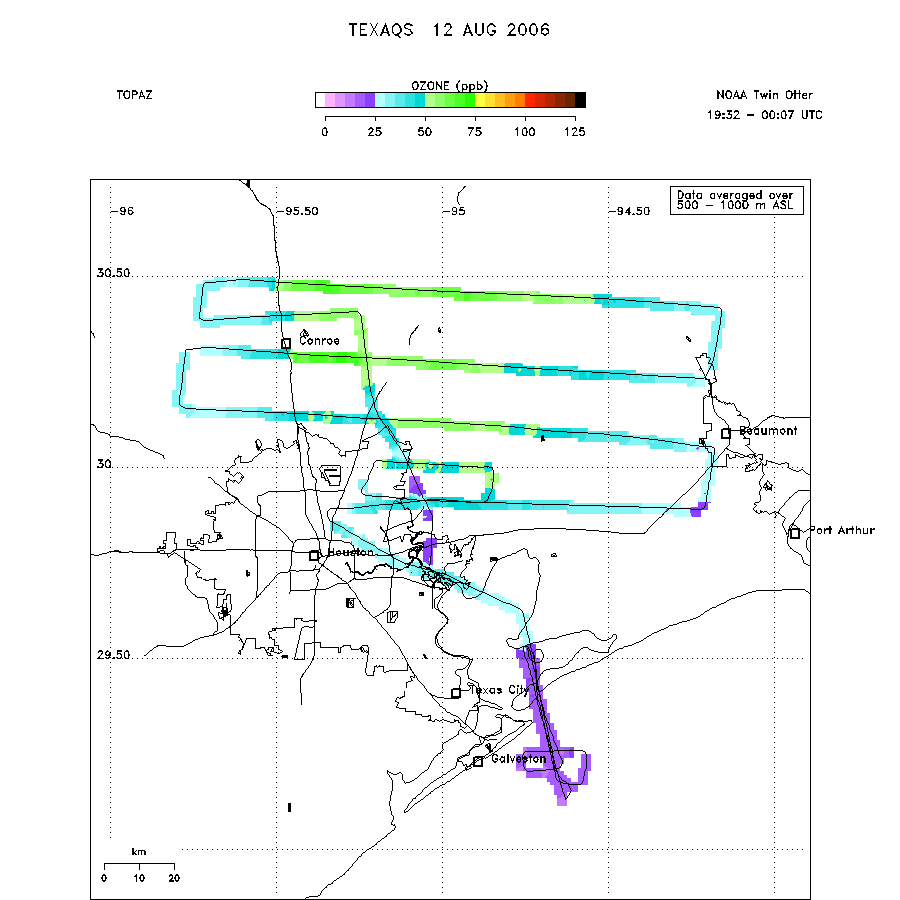Click the Galveston label
900x900 pixels.
(519, 759)
